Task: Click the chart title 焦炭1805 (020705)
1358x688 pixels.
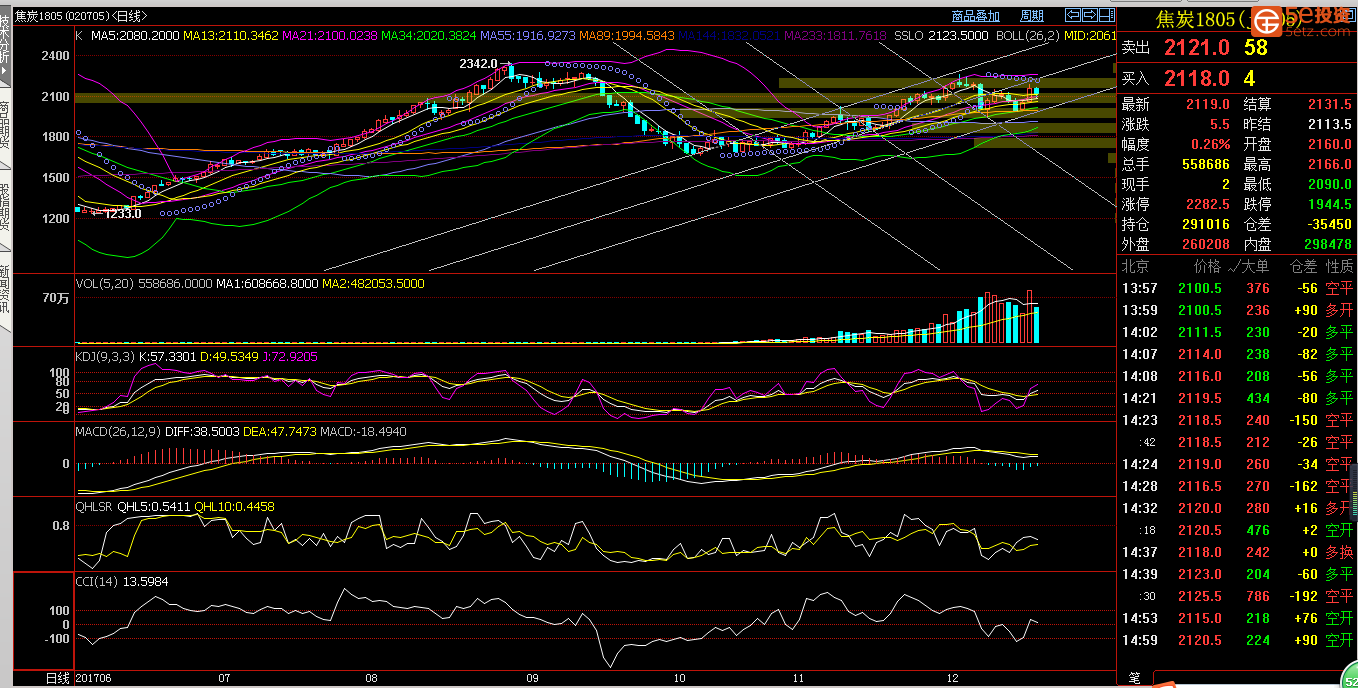Action: (62, 16)
